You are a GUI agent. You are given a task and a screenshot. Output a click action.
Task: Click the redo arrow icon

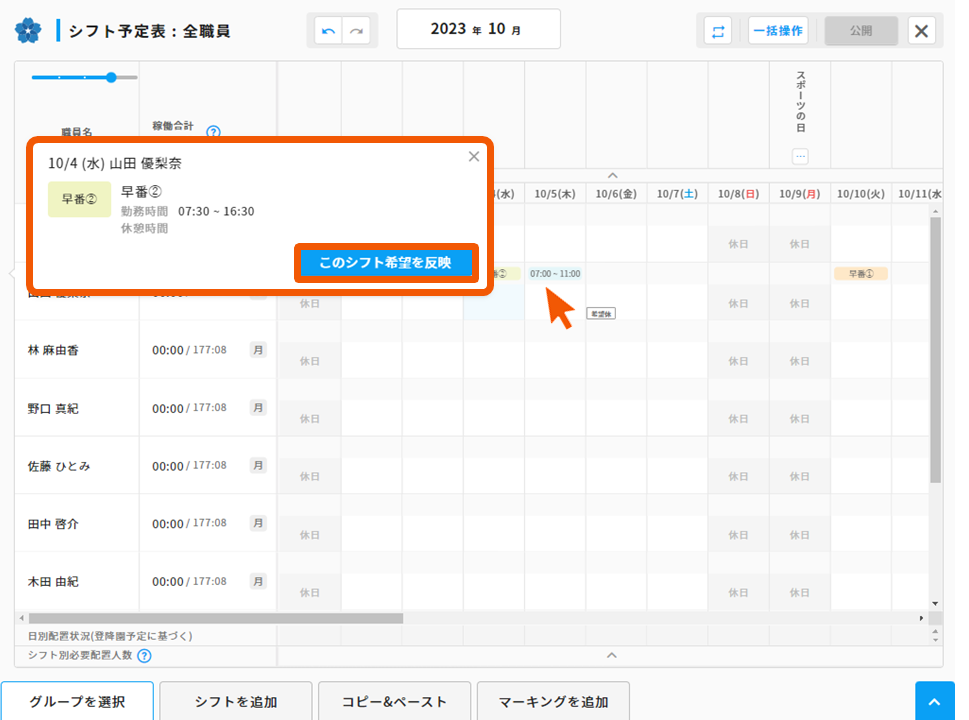(355, 31)
